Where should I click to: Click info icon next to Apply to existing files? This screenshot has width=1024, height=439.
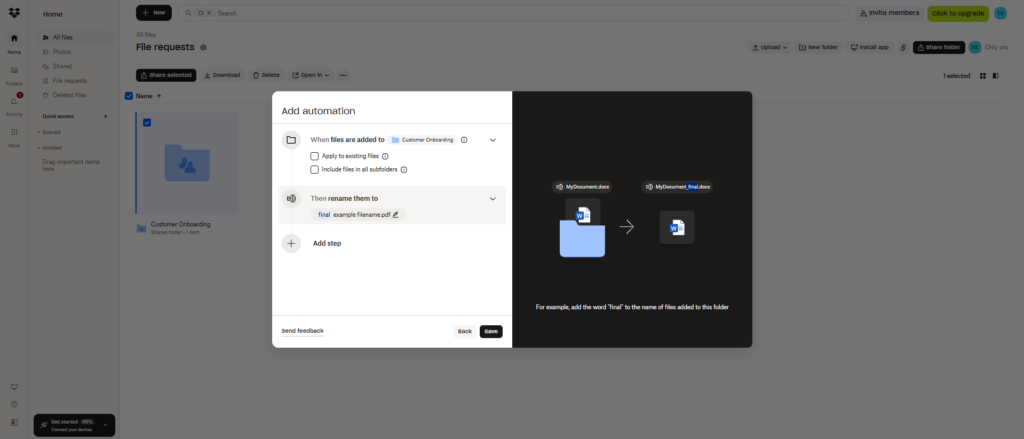click(x=385, y=156)
